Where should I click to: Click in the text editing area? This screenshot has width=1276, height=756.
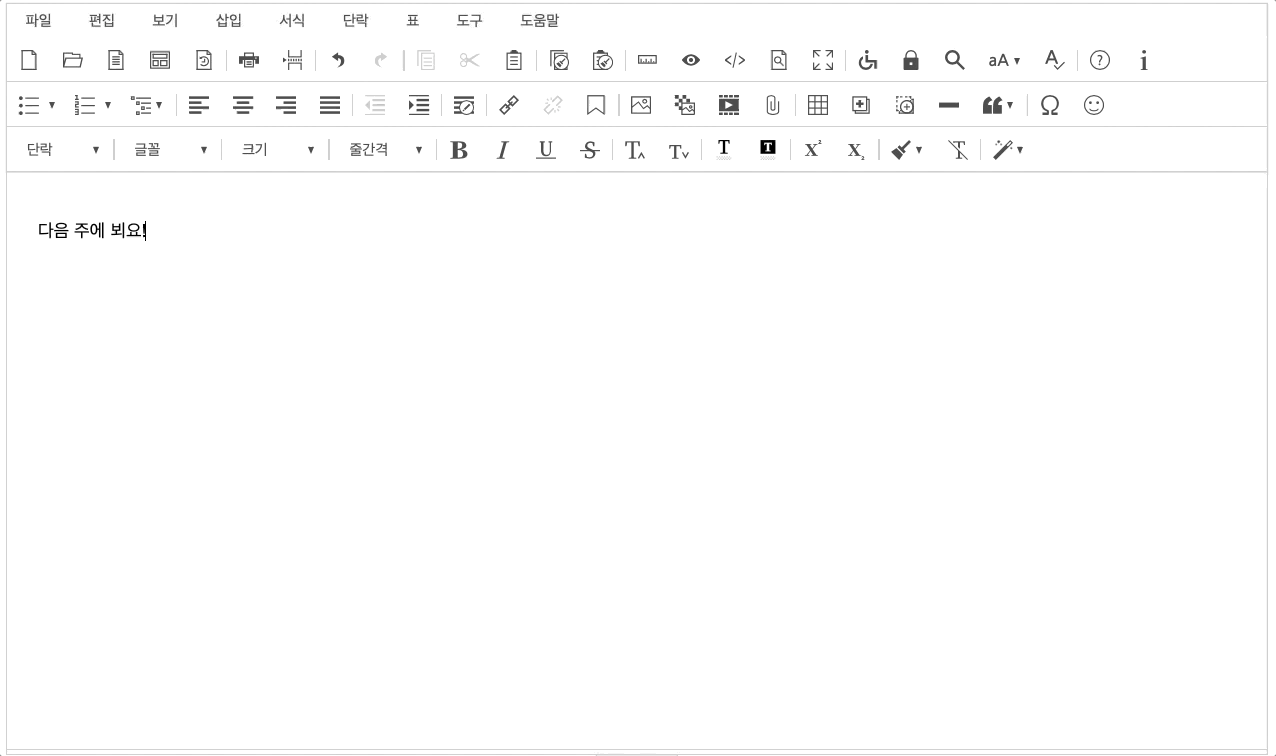coord(636,450)
